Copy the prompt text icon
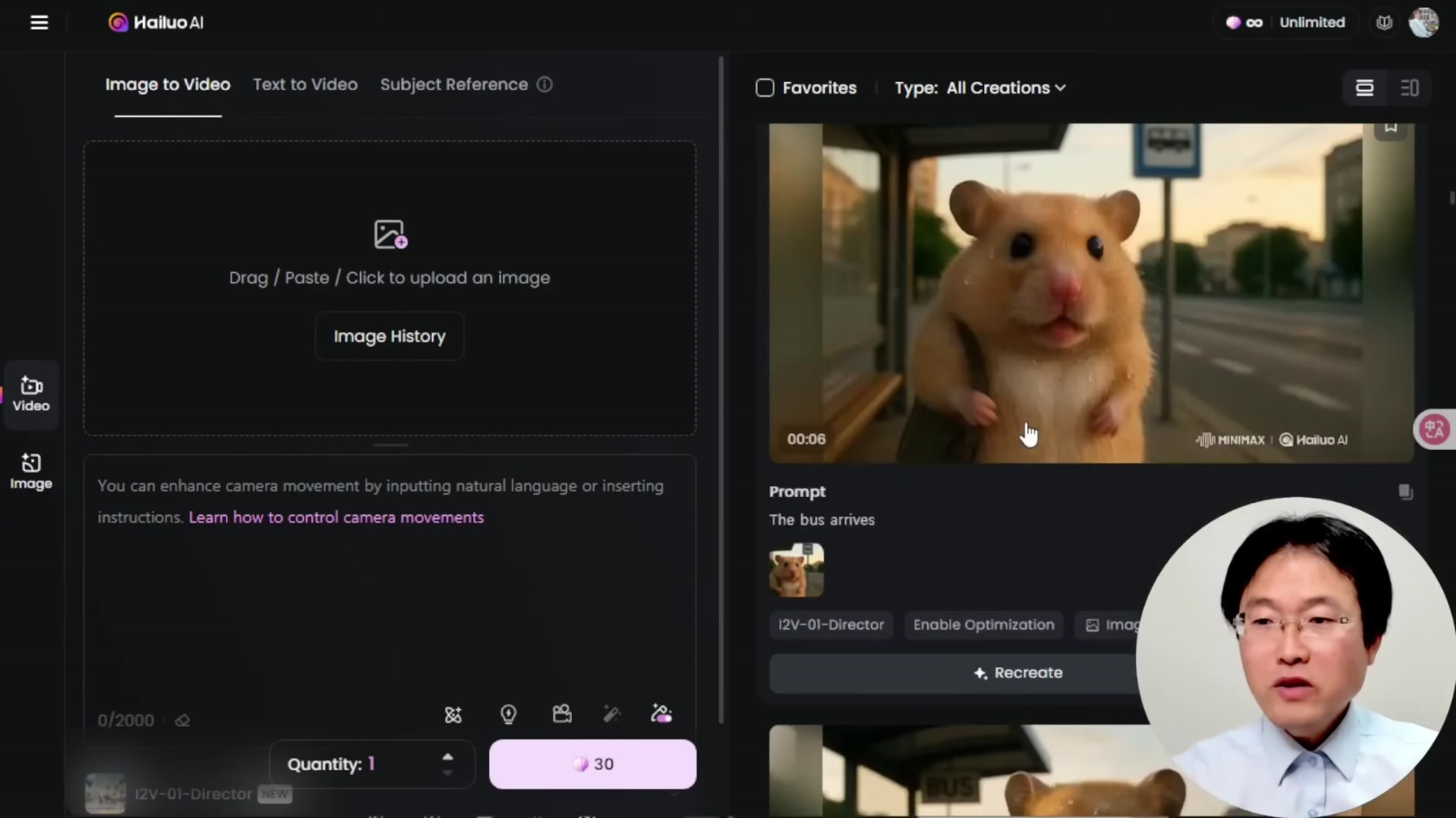The width and height of the screenshot is (1456, 818). [x=1406, y=492]
